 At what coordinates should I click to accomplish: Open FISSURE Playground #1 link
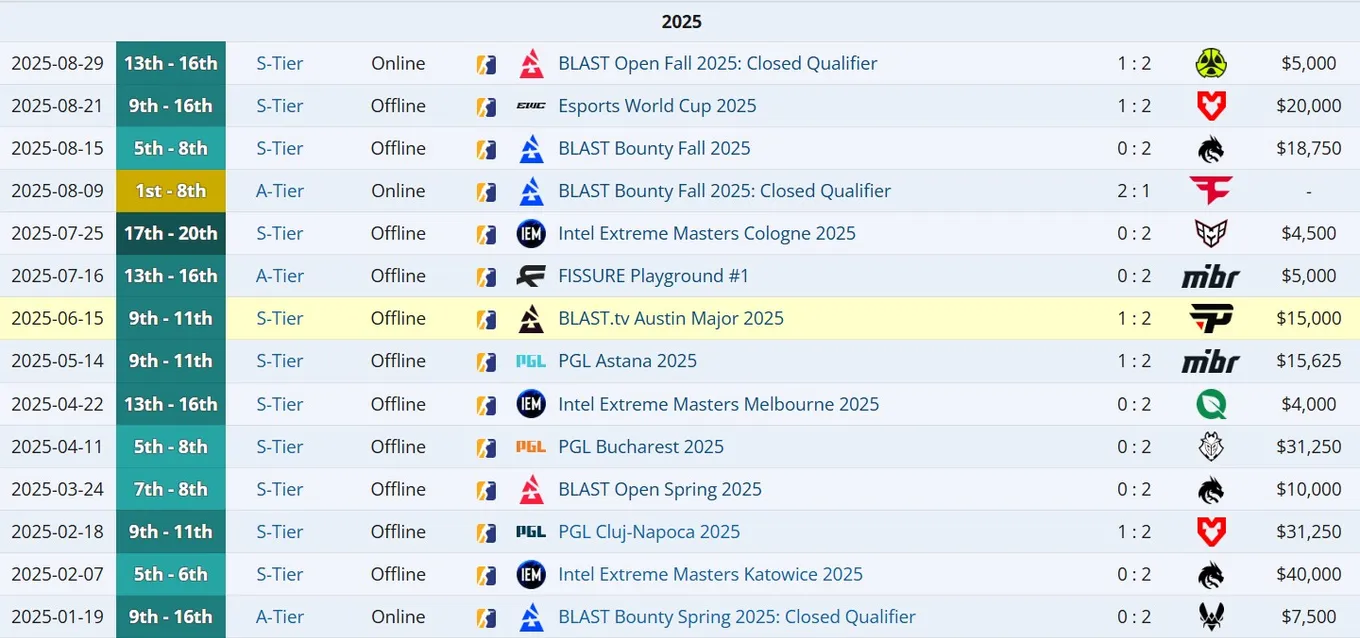[653, 276]
